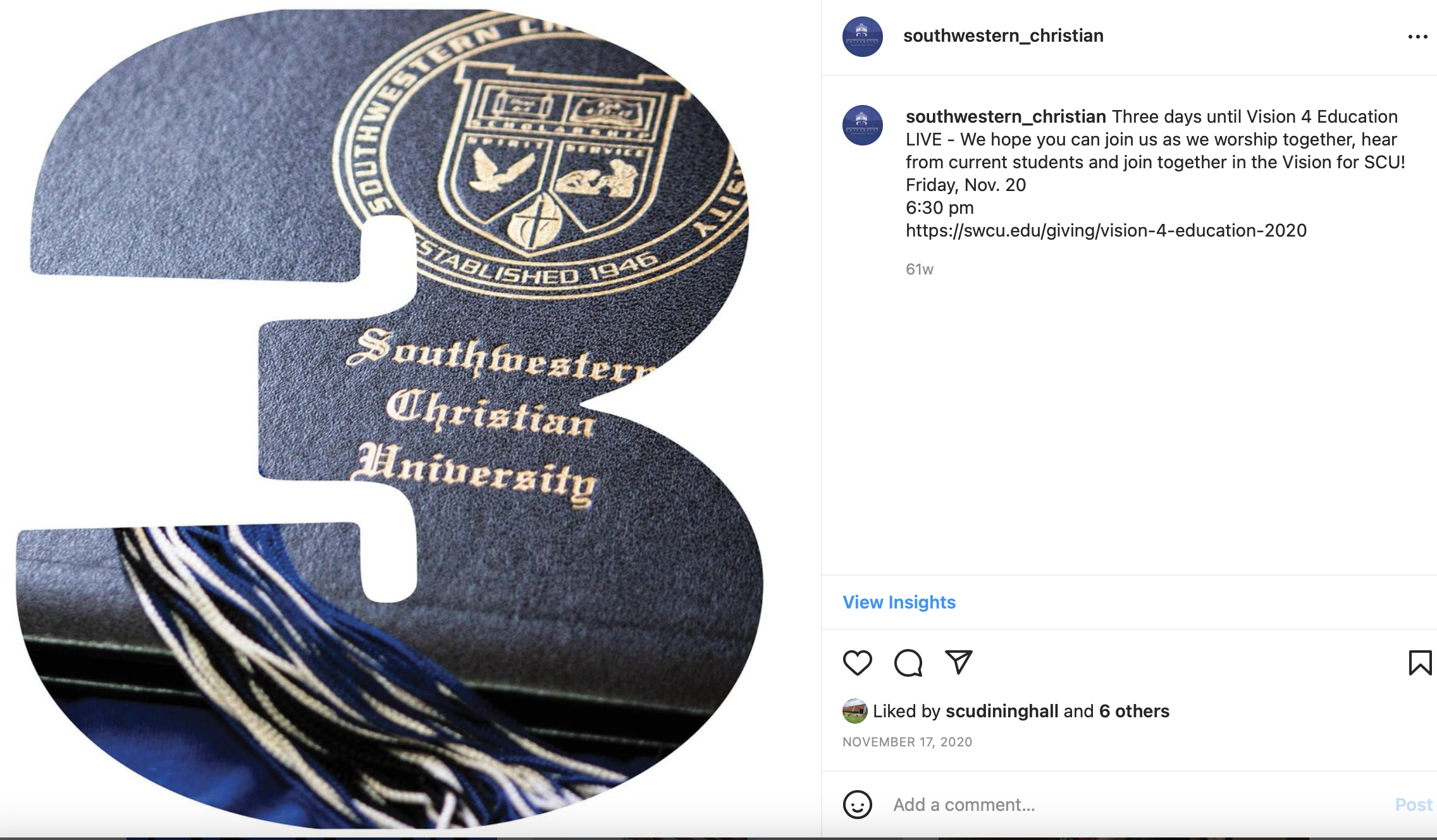This screenshot has width=1437, height=840.
Task: Open comments via speech bubble icon
Action: click(x=908, y=663)
